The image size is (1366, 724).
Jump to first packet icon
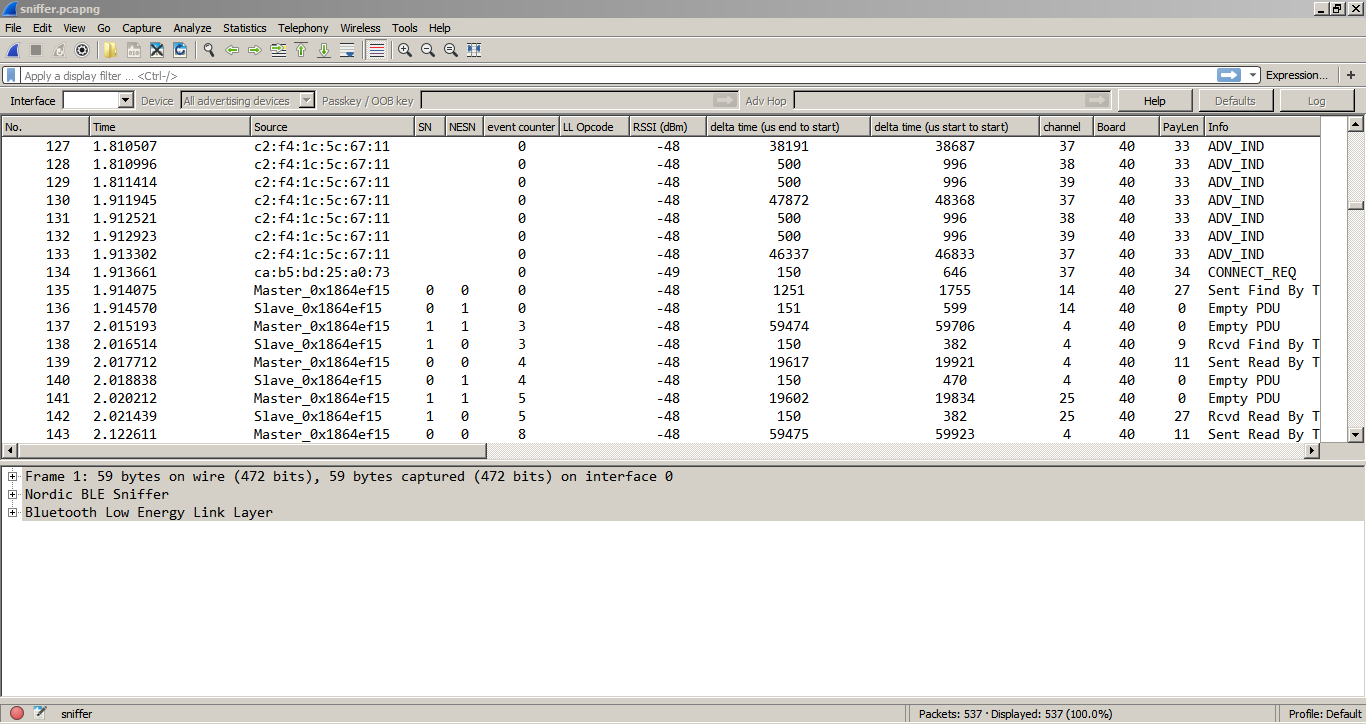[x=301, y=50]
